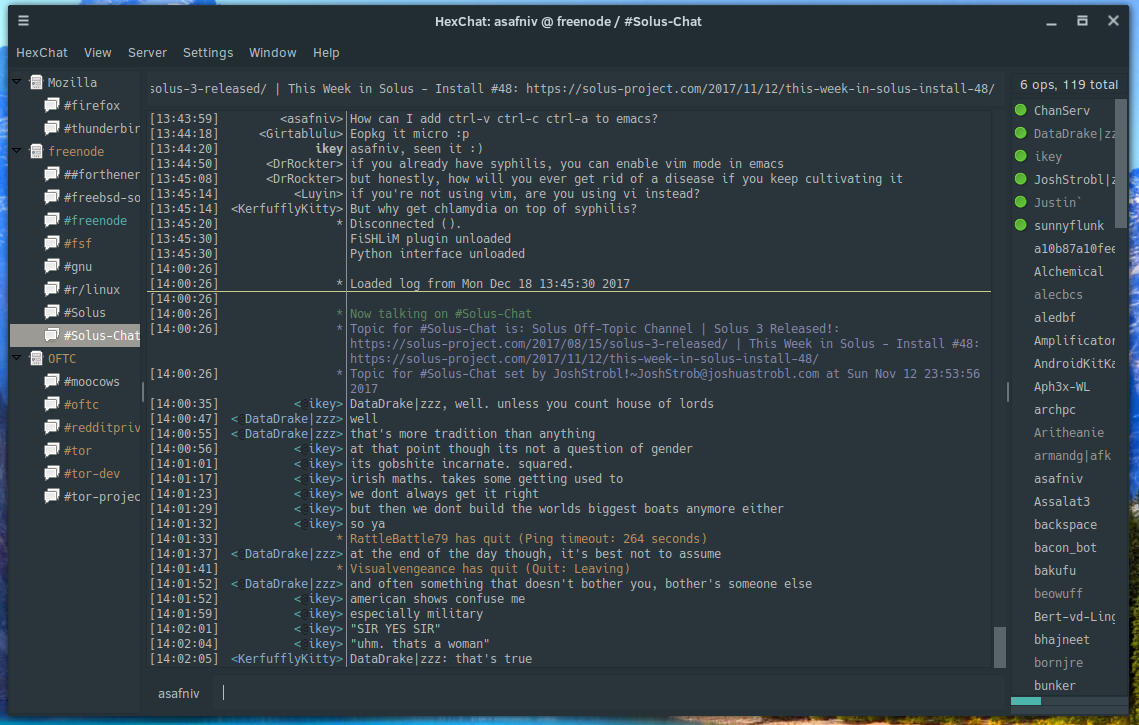Image resolution: width=1139 pixels, height=725 pixels.
Task: Open the Help menu
Action: (x=326, y=53)
